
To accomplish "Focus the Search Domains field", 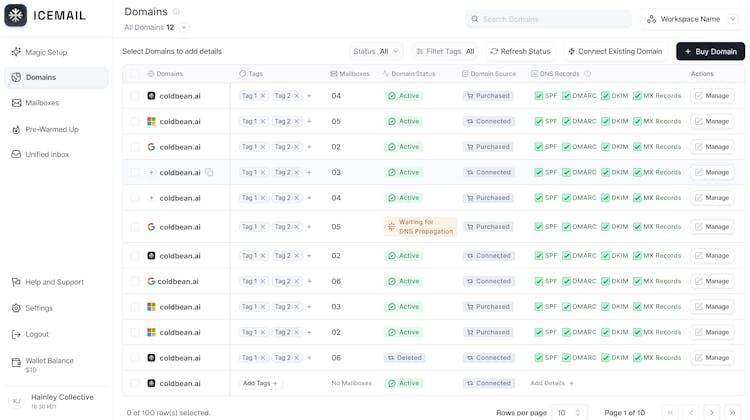I will (549, 19).
